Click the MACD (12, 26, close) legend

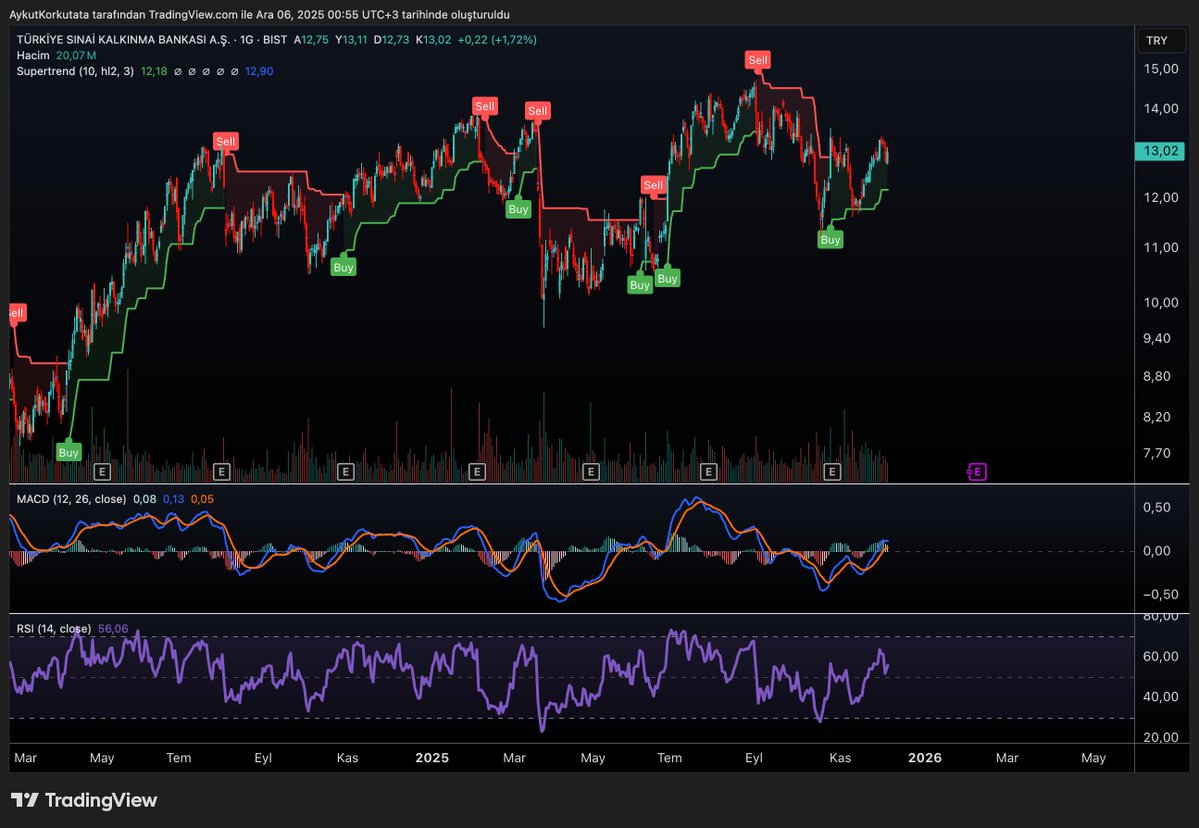71,499
